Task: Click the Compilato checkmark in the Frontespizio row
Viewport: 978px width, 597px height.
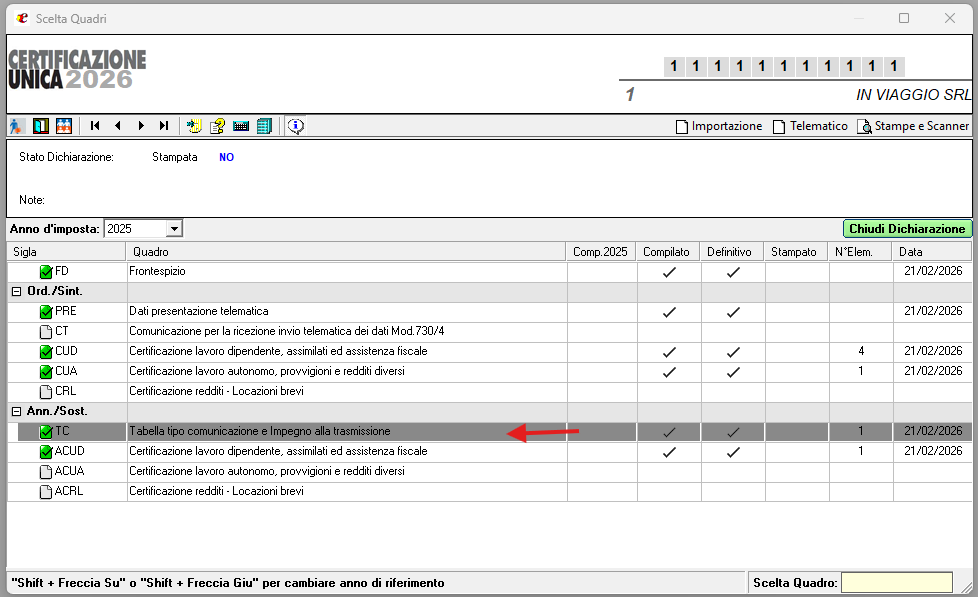Action: (669, 272)
